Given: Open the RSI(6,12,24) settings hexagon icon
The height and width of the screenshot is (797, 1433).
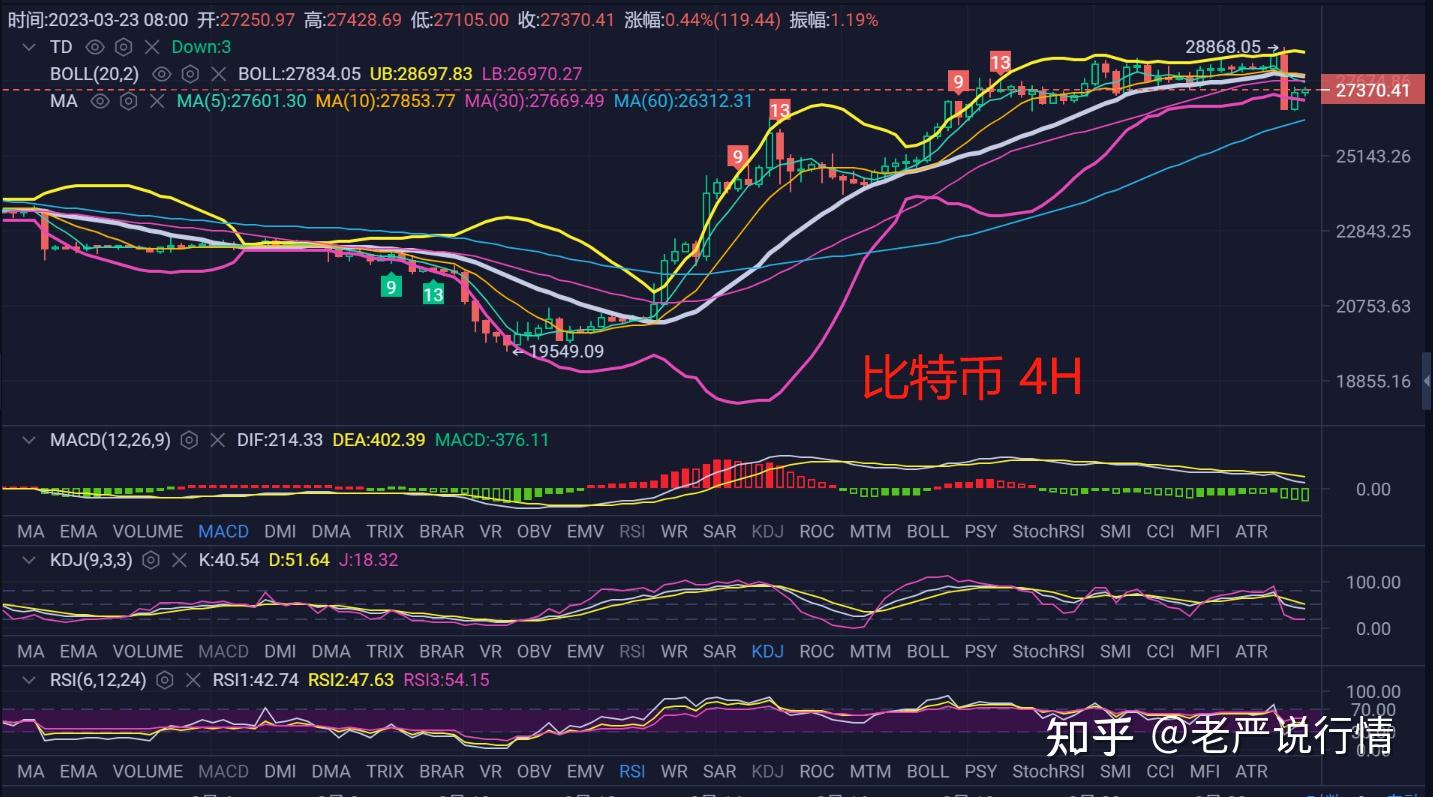Looking at the screenshot, I should (x=165, y=680).
